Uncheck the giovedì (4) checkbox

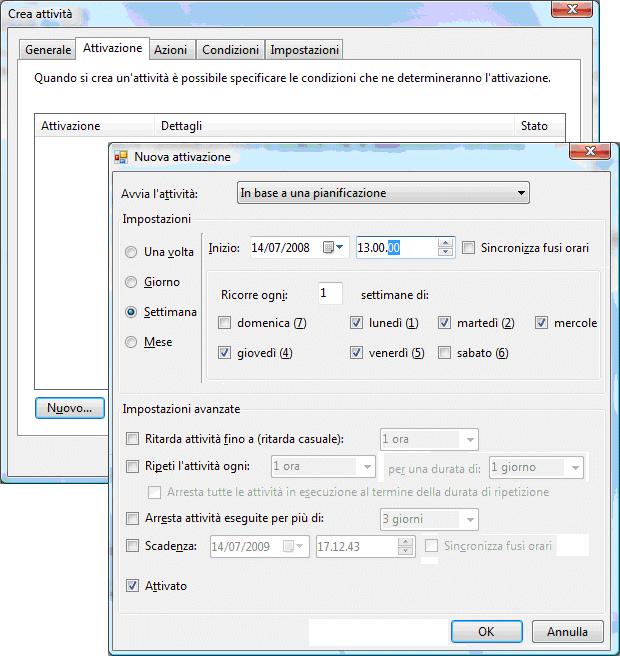point(225,353)
